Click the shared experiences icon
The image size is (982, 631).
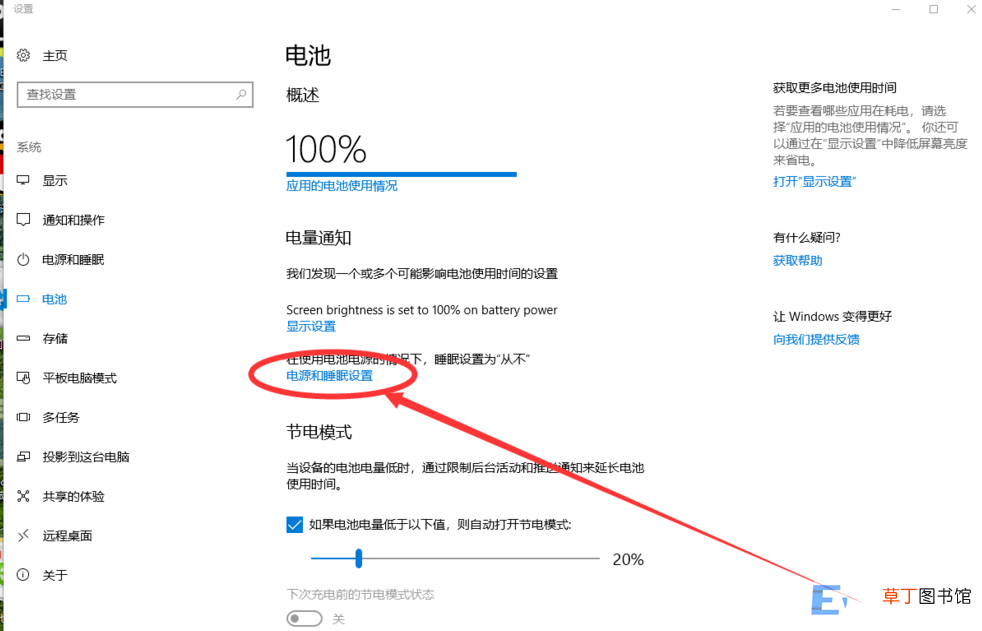click(x=23, y=496)
